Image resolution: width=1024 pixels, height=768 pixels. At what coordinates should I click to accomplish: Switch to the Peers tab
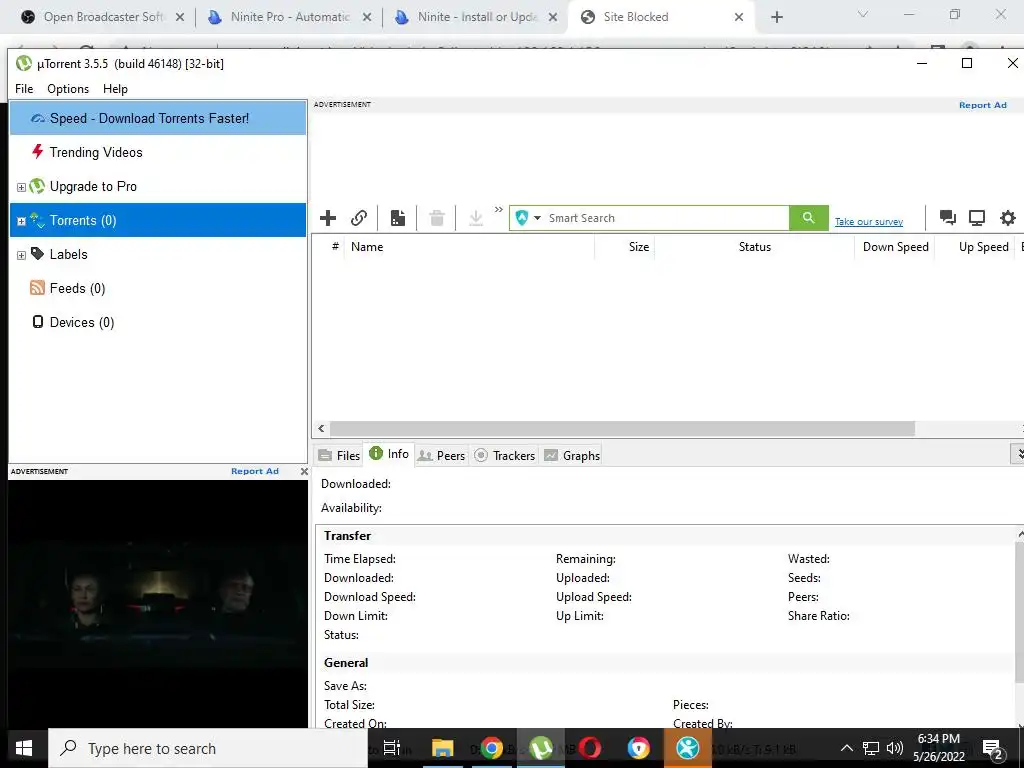pyautogui.click(x=441, y=455)
